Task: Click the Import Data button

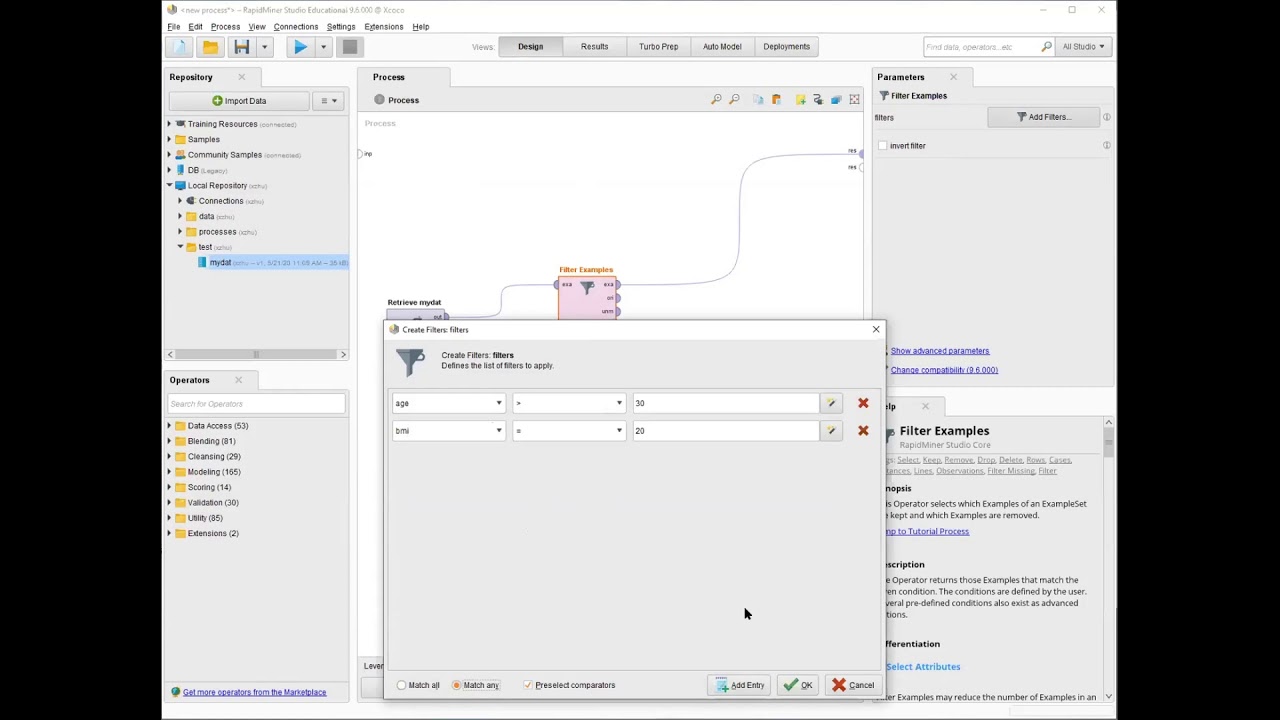Action: (x=239, y=101)
